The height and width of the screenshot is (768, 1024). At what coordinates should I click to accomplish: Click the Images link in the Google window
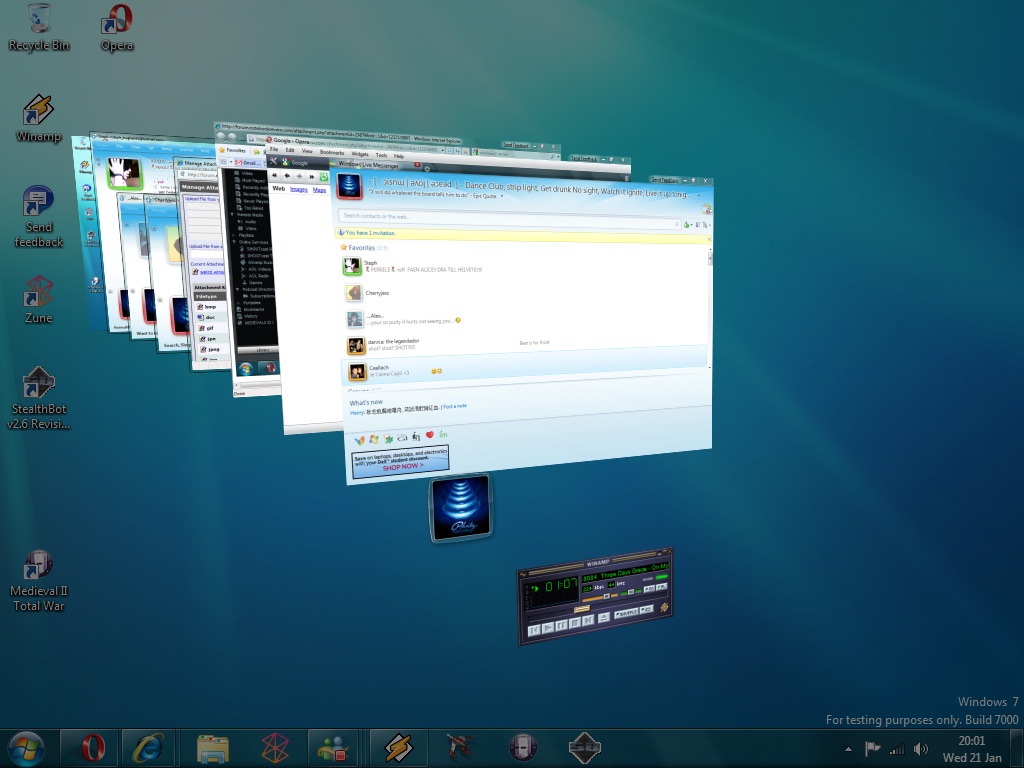[298, 189]
